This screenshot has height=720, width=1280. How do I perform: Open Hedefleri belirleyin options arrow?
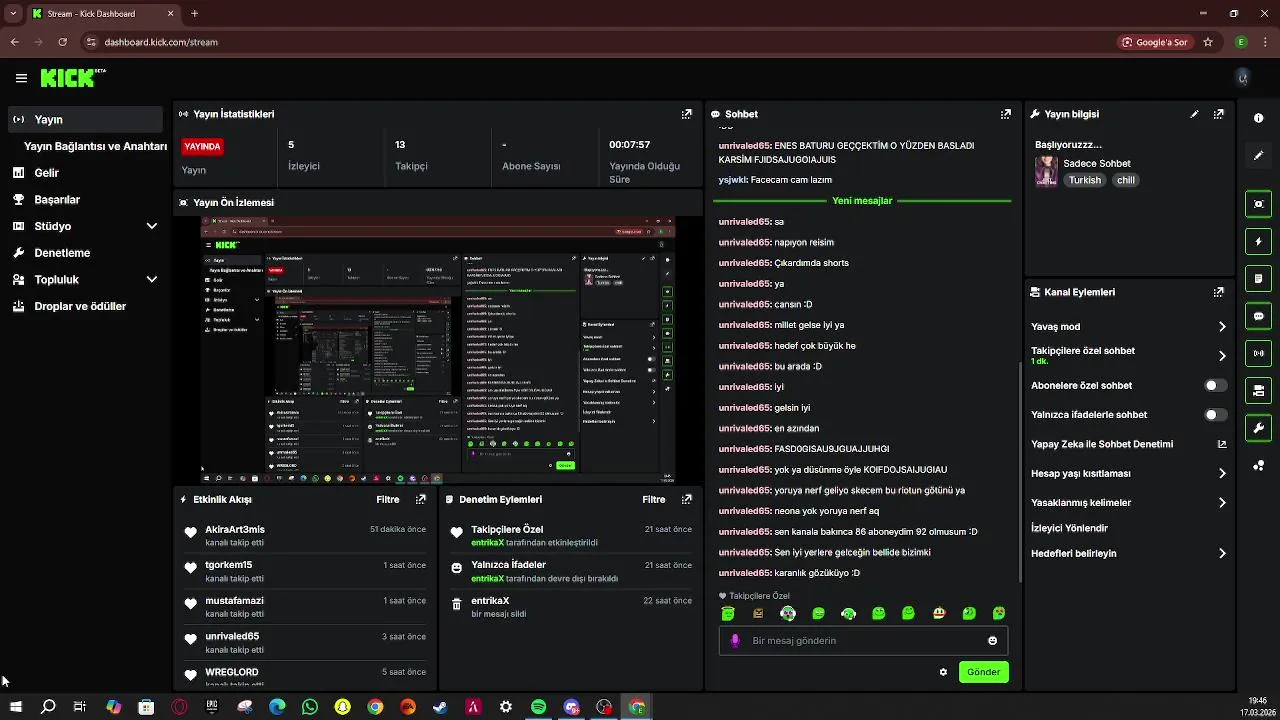(1222, 553)
